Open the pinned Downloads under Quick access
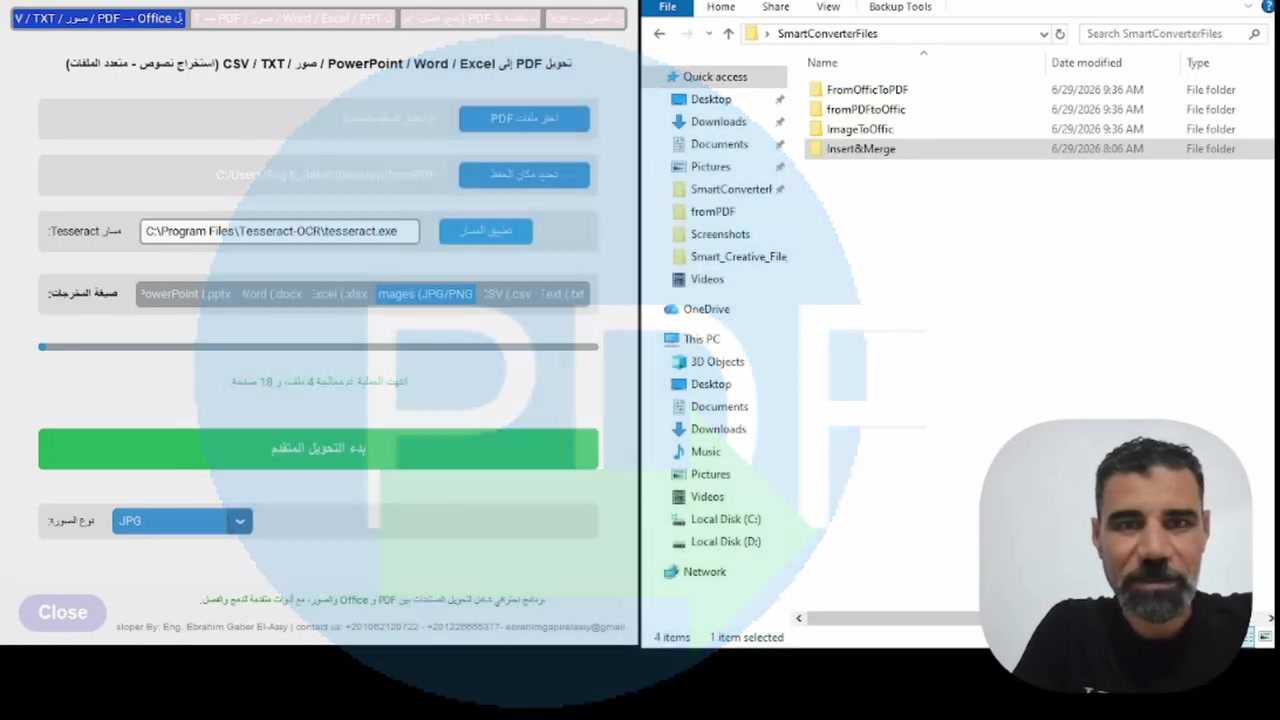1280x720 pixels. pyautogui.click(x=718, y=122)
